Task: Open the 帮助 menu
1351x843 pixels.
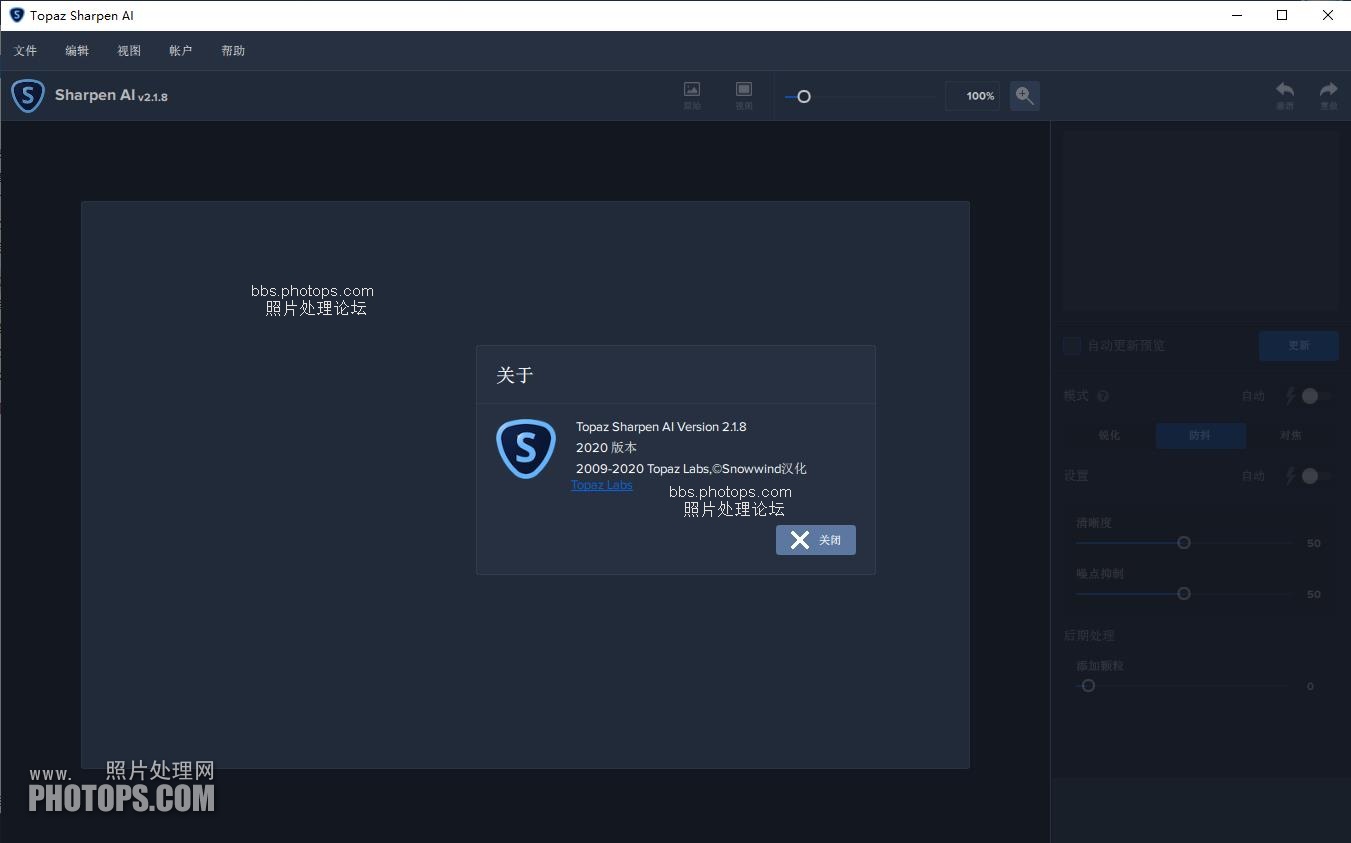Action: [x=233, y=51]
